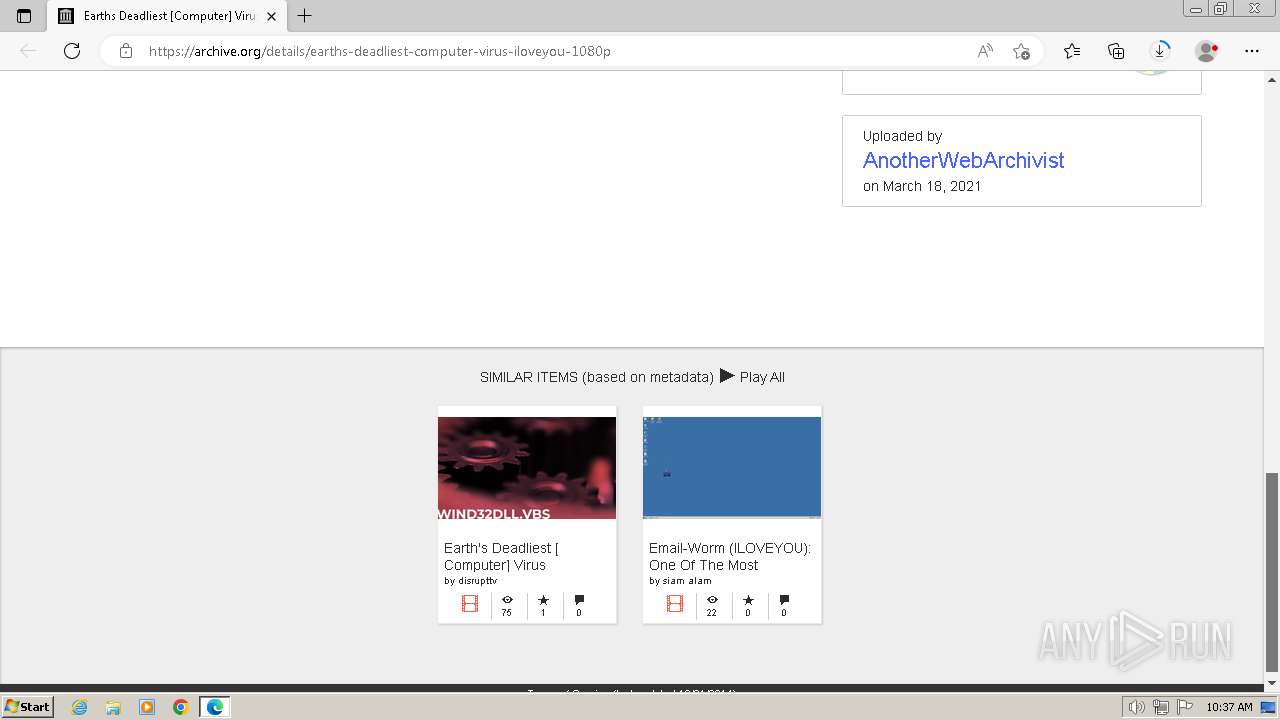This screenshot has height=720, width=1280.
Task: Click reviews icon on Email-Worm item
Action: 784,600
